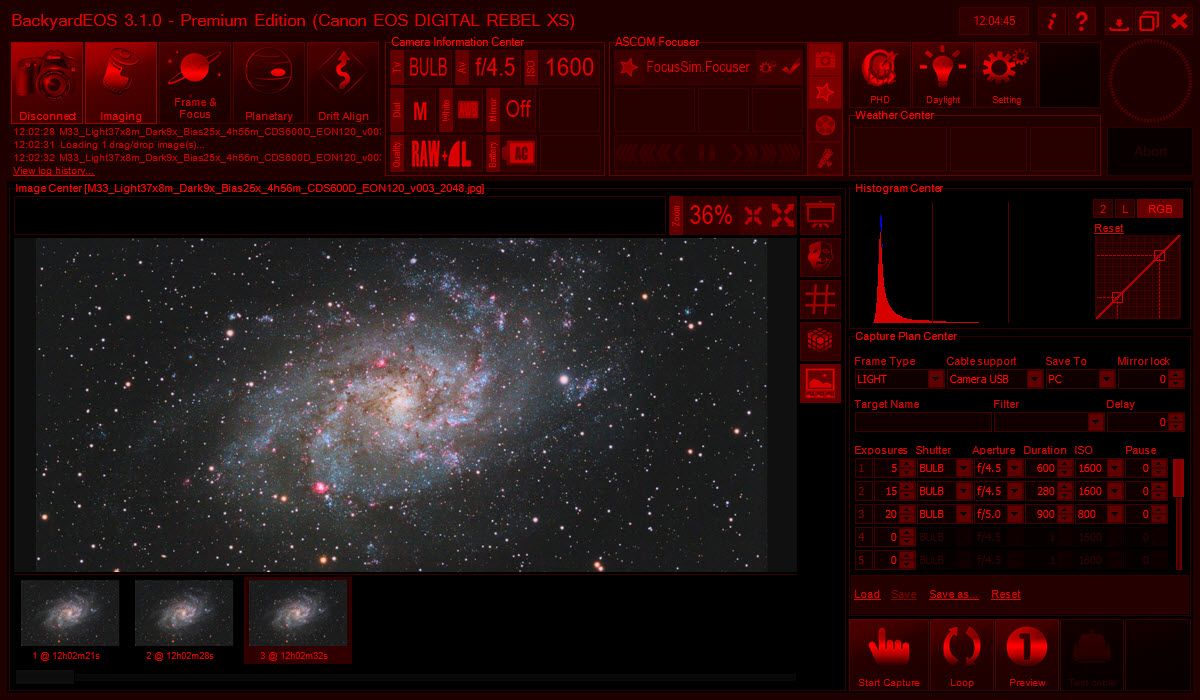1200x700 pixels.
Task: Click the ASCOM telescope icon in sidebar
Action: (x=825, y=157)
